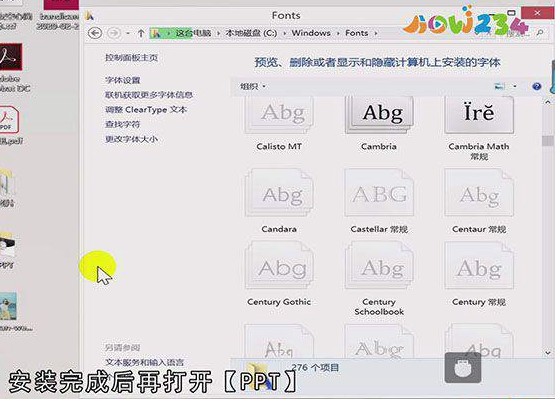
Task: Open 调整 ClearType 文本 link
Action: pos(145,110)
